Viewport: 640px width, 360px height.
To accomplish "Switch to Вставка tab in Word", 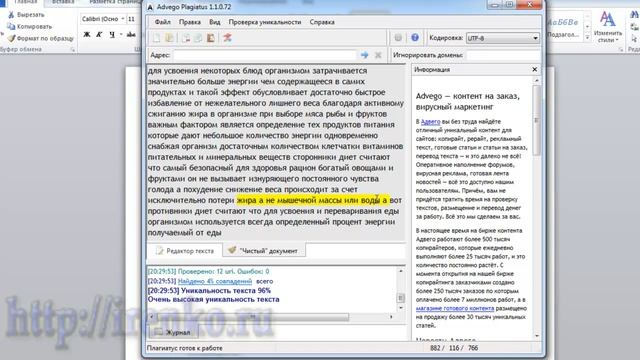I will (63, 2).
